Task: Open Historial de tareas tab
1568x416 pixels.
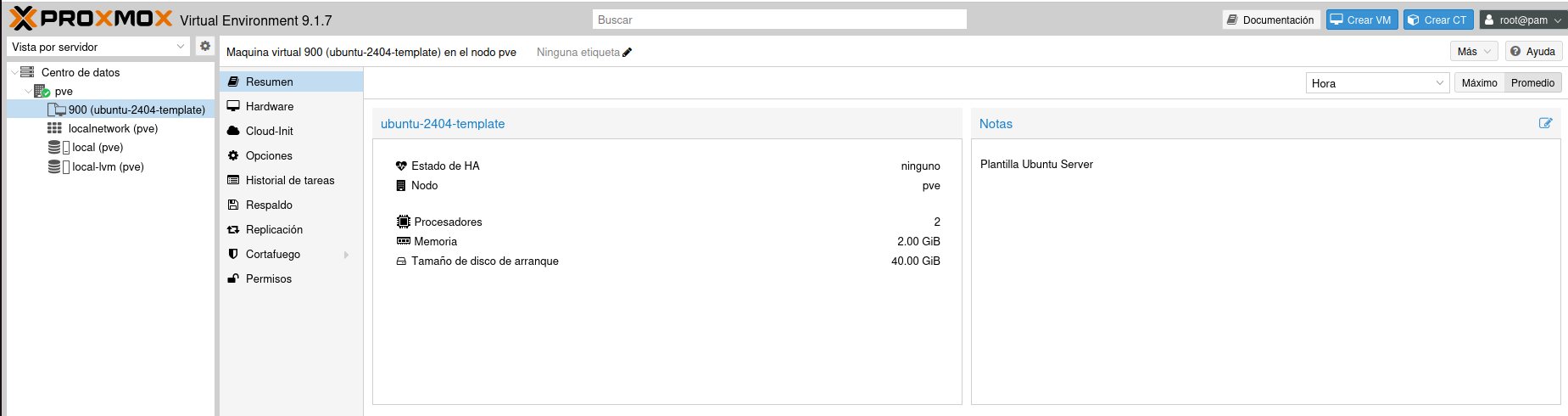Action: pyautogui.click(x=292, y=180)
